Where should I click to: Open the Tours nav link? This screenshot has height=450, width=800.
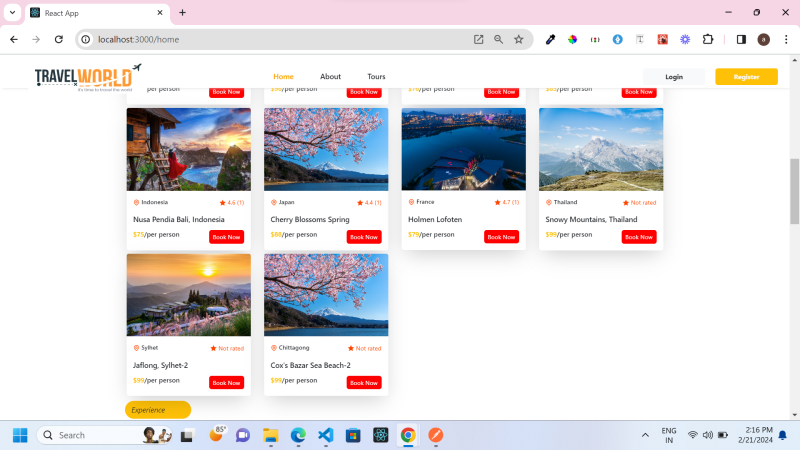[x=376, y=77]
